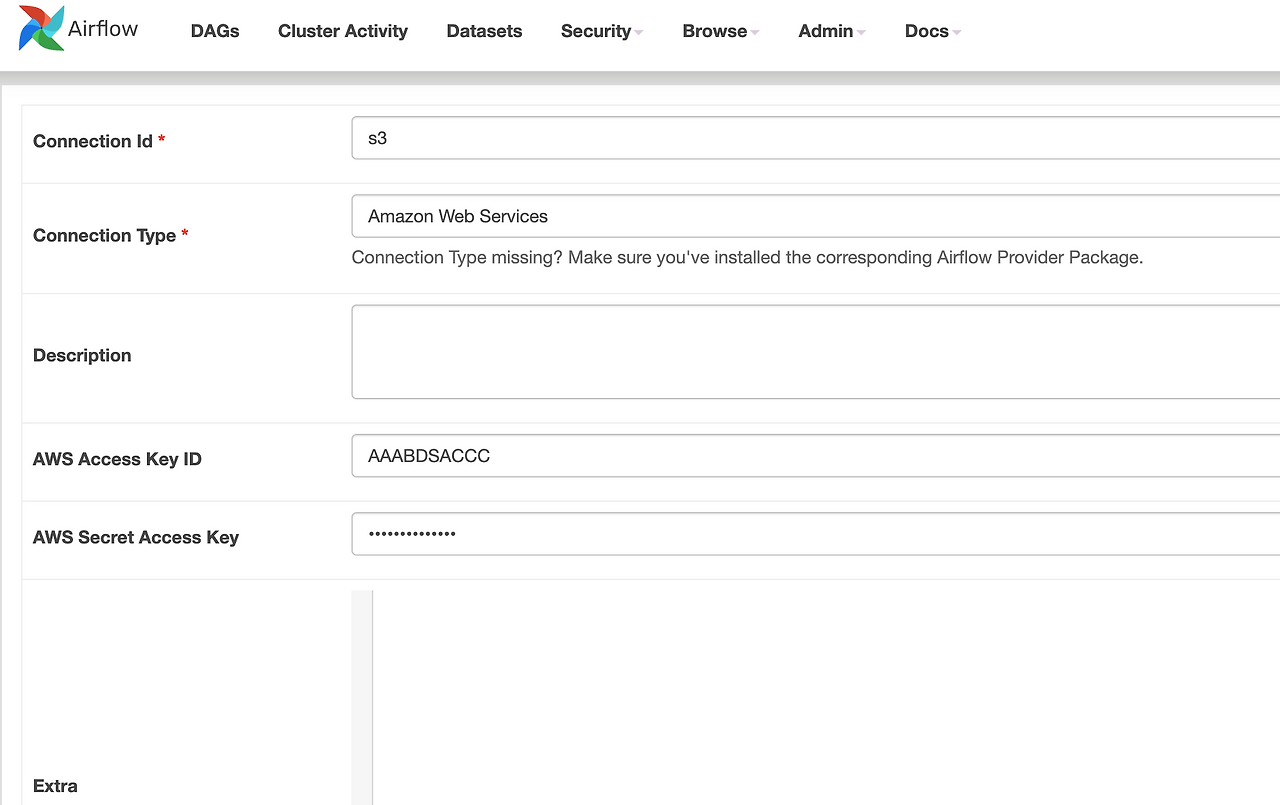1280x805 pixels.
Task: Open the Admin dropdown menu
Action: (x=831, y=31)
